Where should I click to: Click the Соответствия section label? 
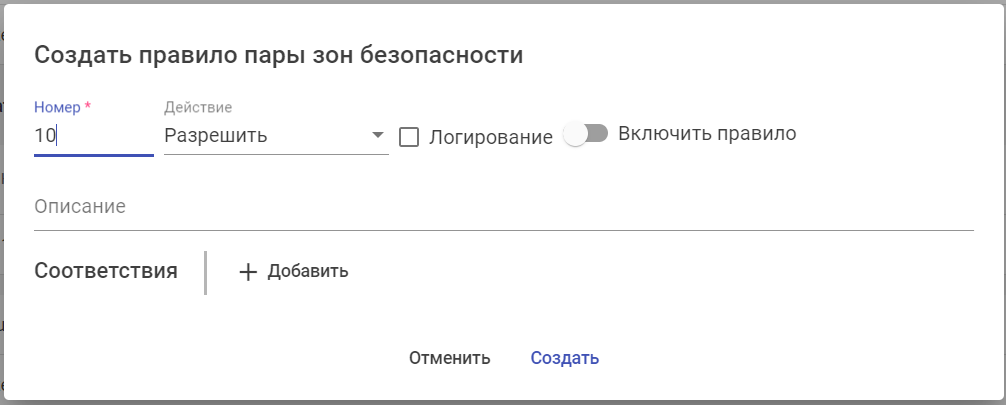[x=106, y=271]
